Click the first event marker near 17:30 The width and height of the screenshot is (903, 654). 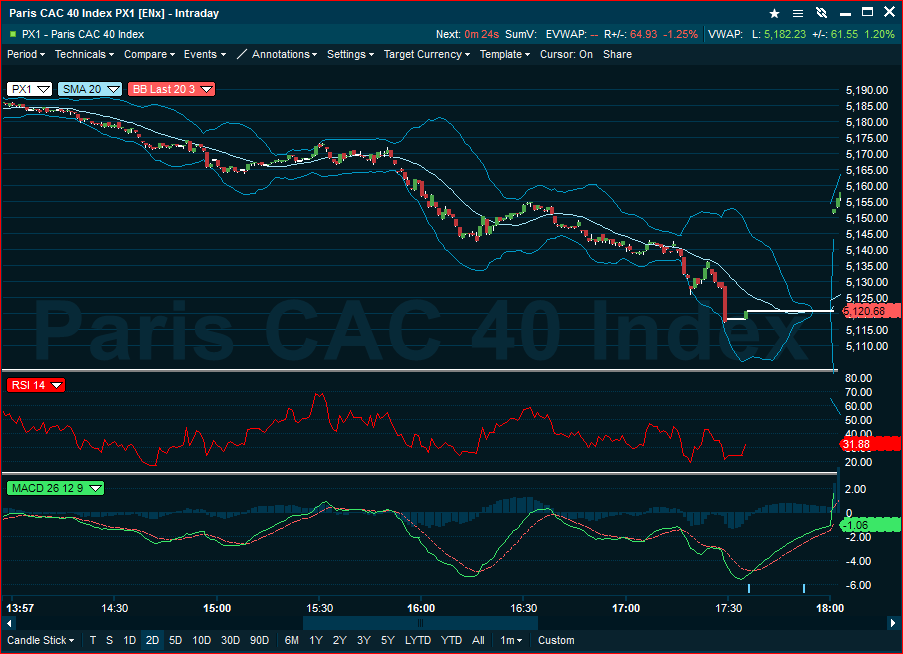pos(749,588)
